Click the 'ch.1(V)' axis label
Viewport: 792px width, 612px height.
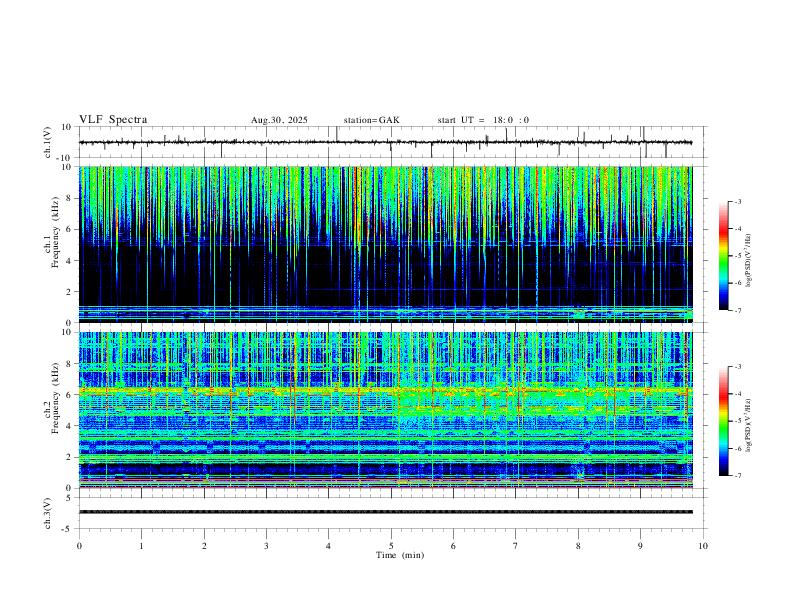click(x=48, y=142)
